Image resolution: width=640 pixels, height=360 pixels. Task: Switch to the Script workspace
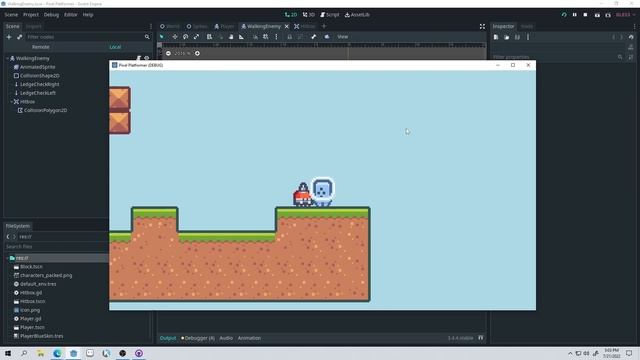[x=330, y=15]
